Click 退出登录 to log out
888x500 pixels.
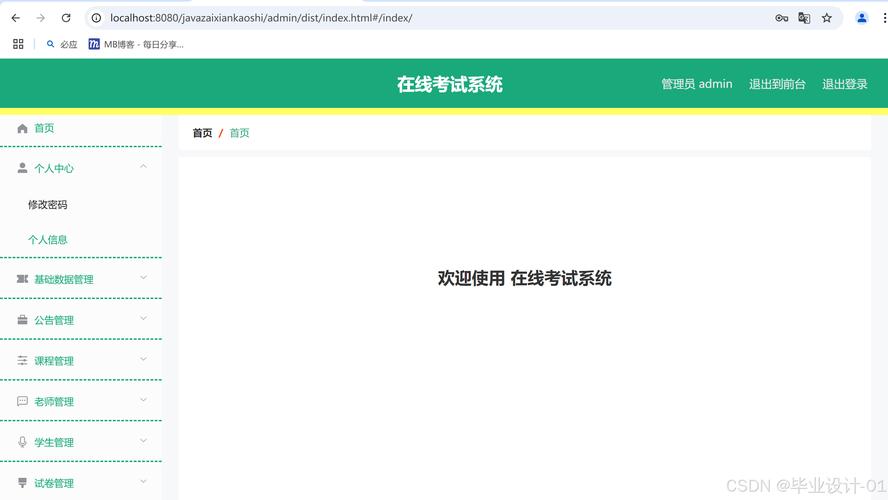(x=844, y=84)
